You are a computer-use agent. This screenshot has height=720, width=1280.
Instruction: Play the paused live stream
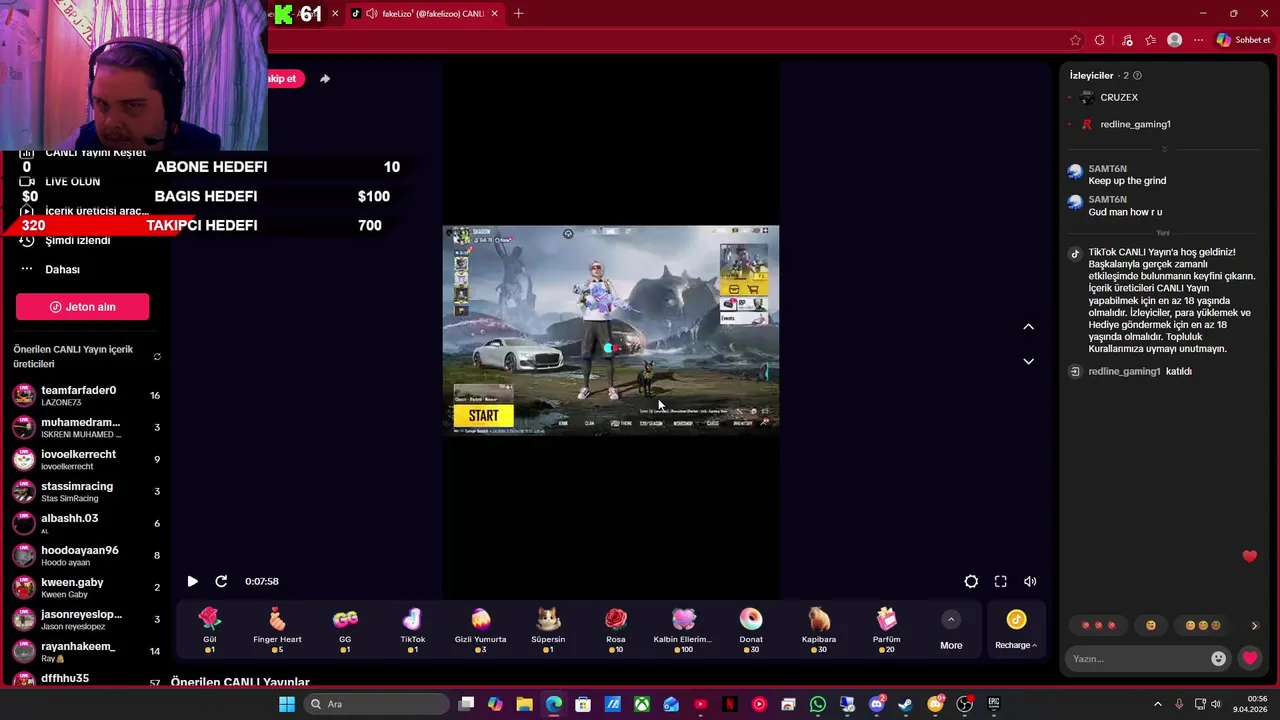click(x=192, y=582)
